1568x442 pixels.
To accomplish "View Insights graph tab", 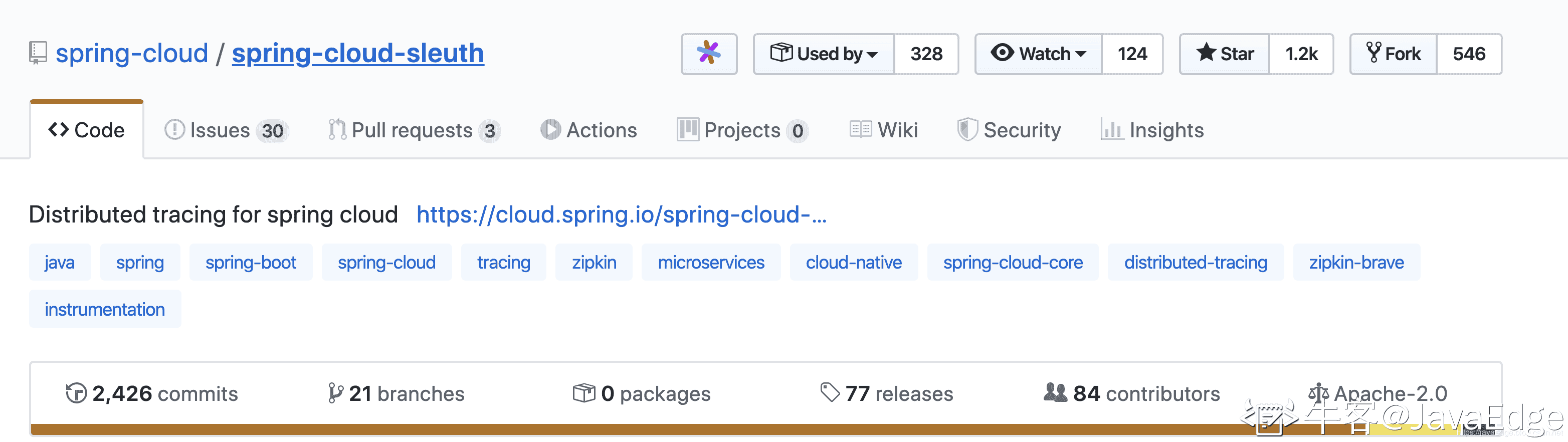I will (x=1151, y=130).
